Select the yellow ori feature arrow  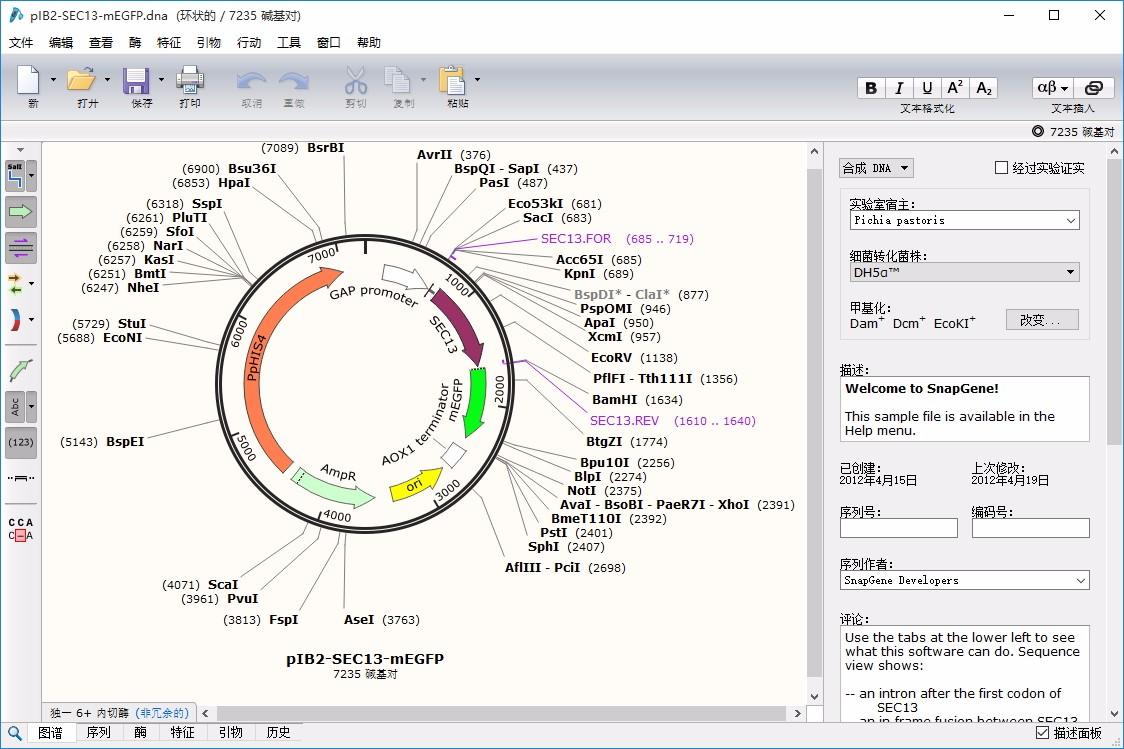click(x=416, y=485)
